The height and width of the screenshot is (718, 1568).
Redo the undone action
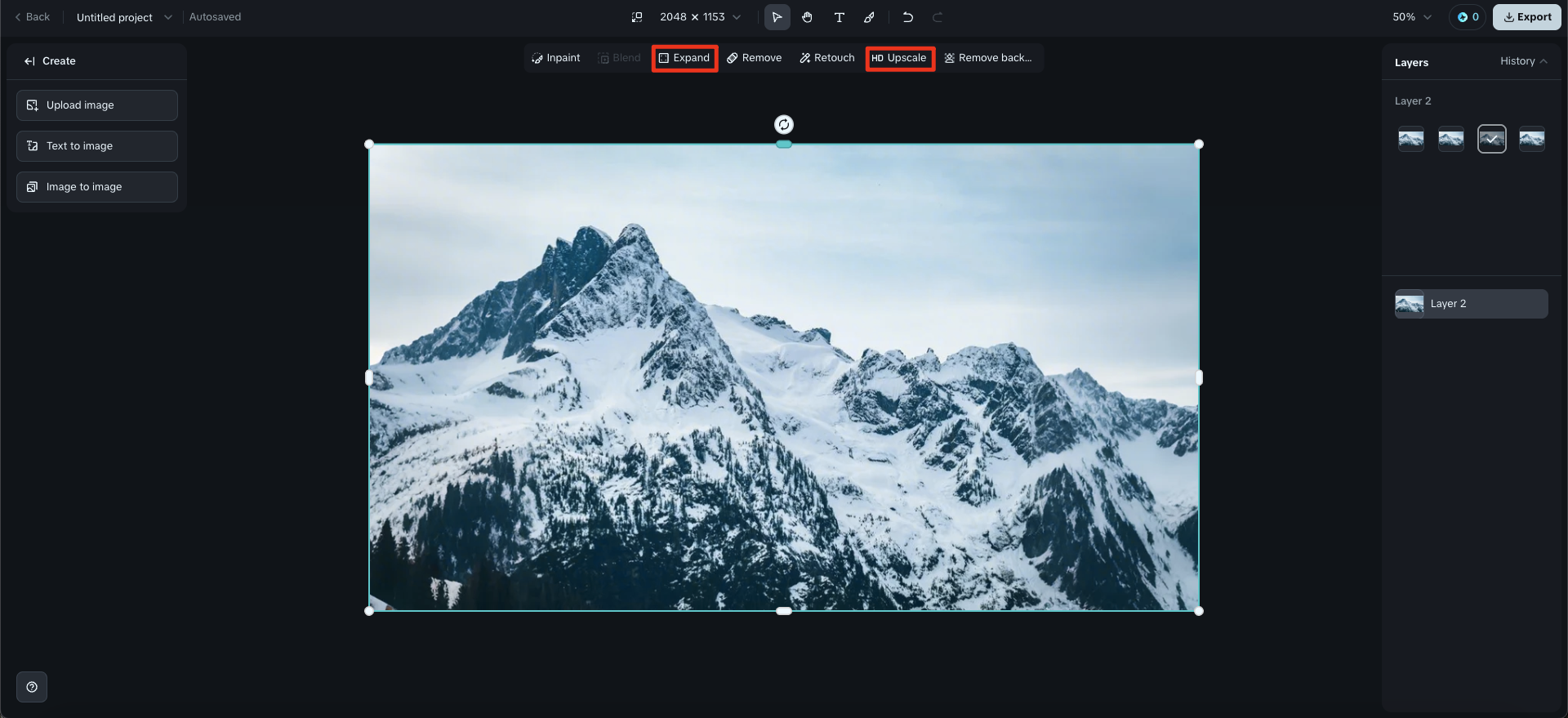click(938, 17)
